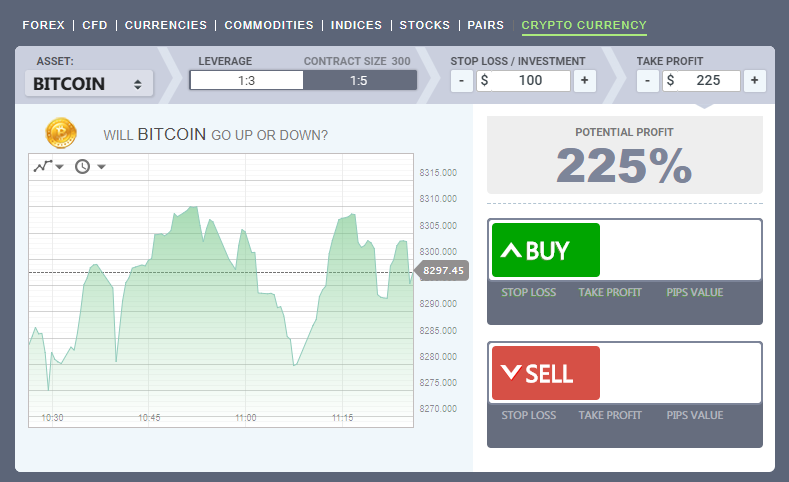Go to the STOCKS tab
The height and width of the screenshot is (482, 789).
[x=425, y=25]
